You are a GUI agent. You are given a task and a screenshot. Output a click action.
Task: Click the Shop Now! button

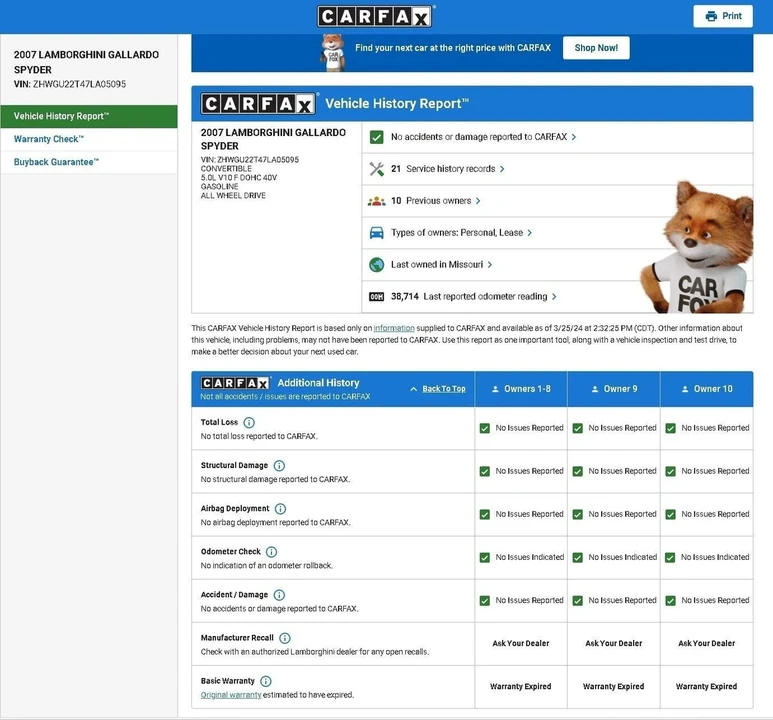[596, 48]
